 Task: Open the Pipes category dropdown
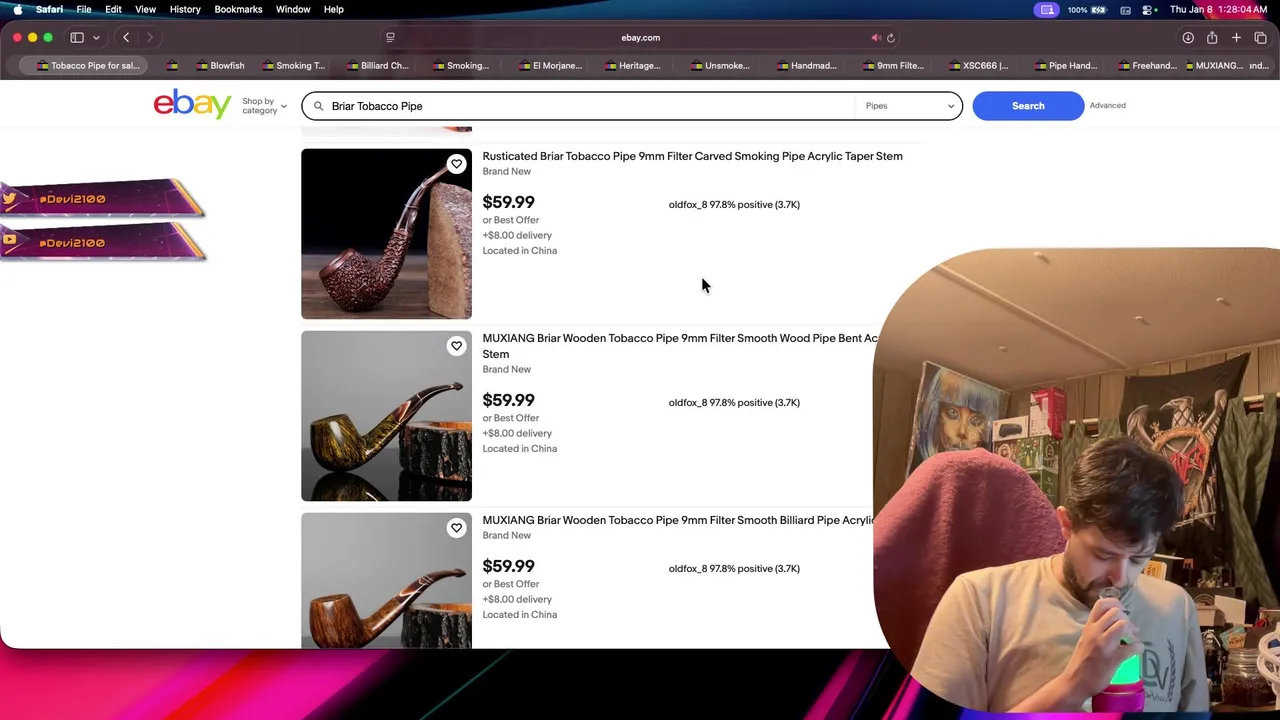pyautogui.click(x=910, y=106)
